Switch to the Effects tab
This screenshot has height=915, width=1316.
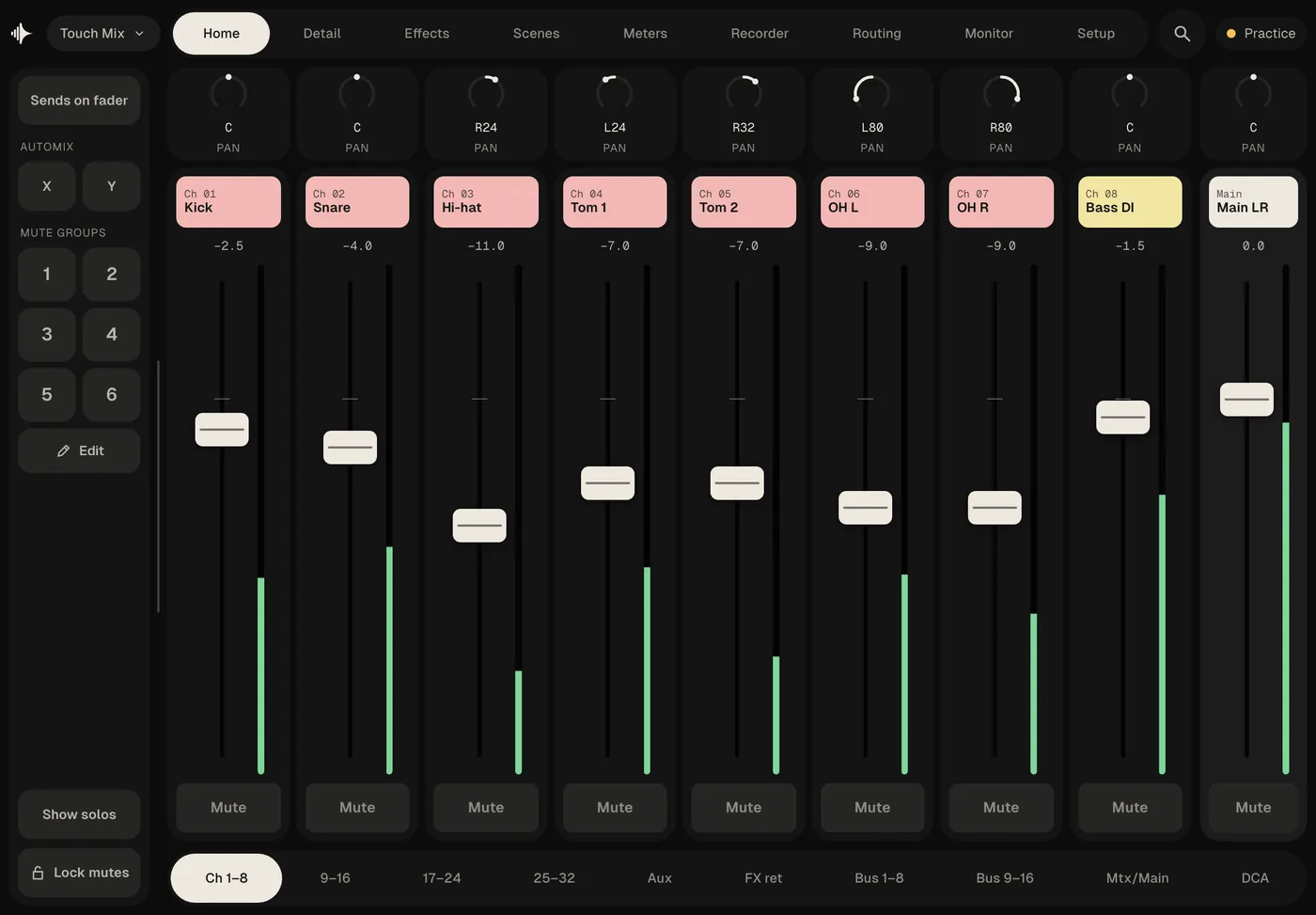427,34
